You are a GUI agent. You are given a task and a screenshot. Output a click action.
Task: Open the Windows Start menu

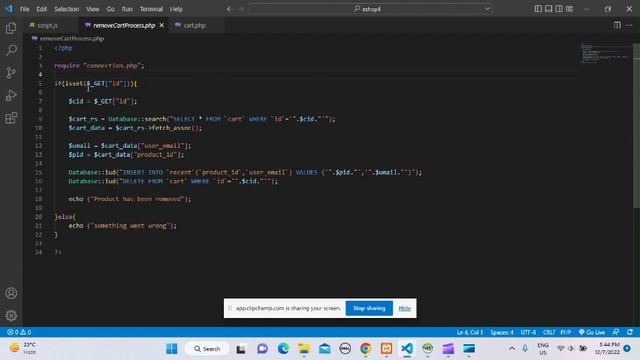tap(172, 349)
